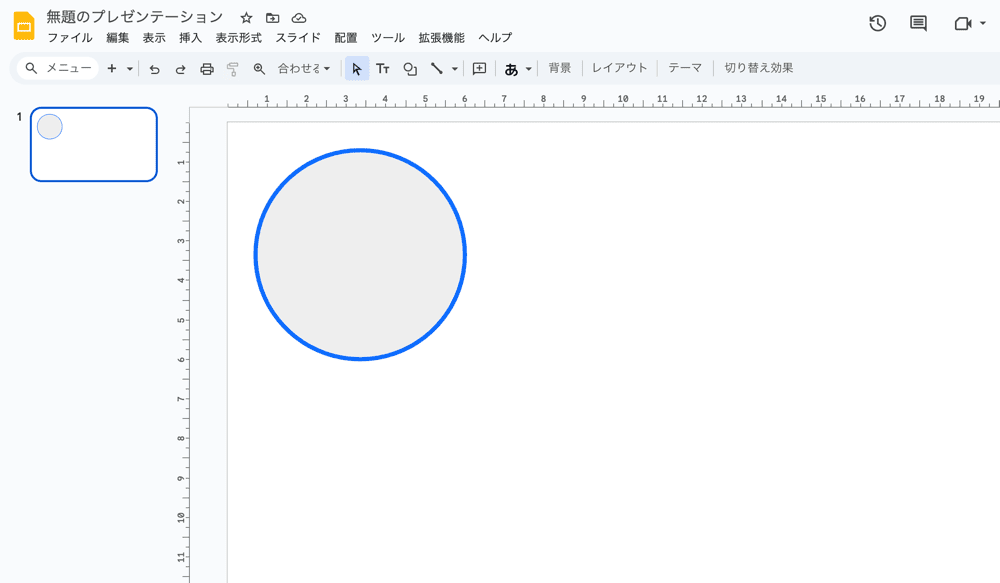Click the 背景 background button

[560, 68]
